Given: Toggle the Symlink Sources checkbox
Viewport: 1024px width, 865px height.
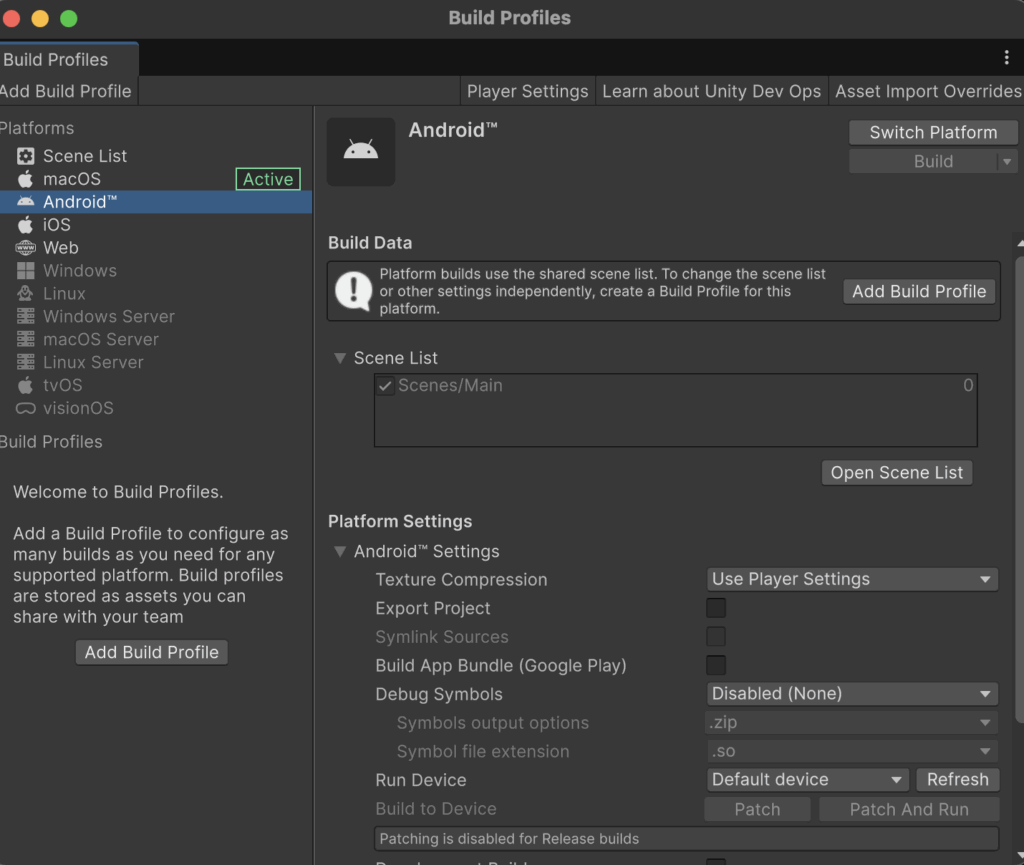Looking at the screenshot, I should 716,637.
